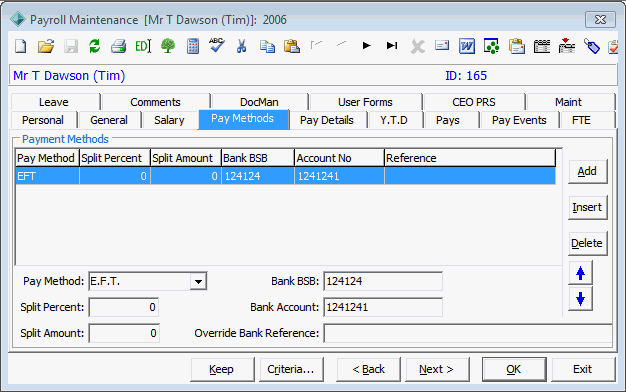626x392 pixels.
Task: Move payment method down with blue arrow
Action: (x=580, y=299)
